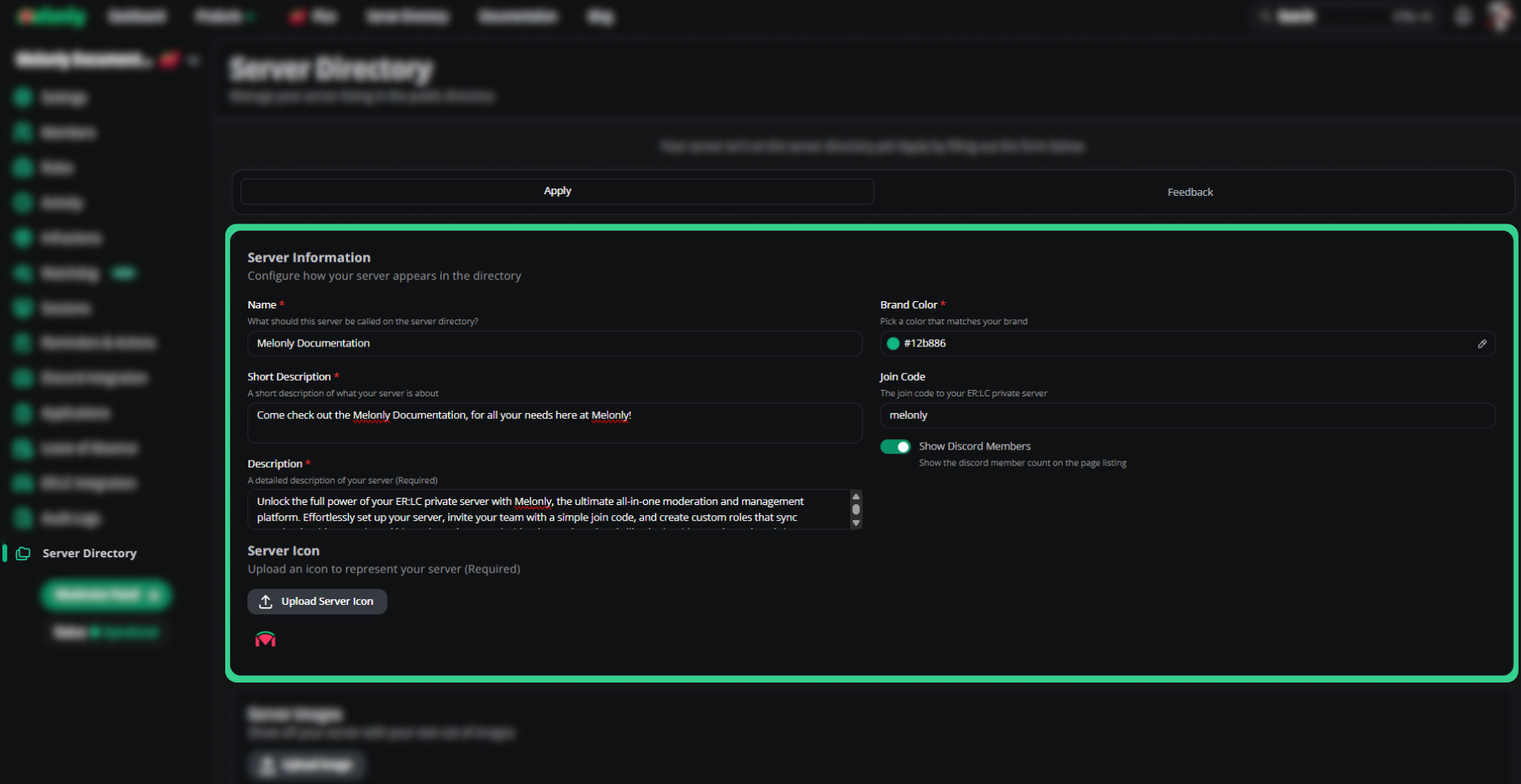Click "Show the discord member count" helper text
The height and width of the screenshot is (784, 1521).
click(1022, 463)
